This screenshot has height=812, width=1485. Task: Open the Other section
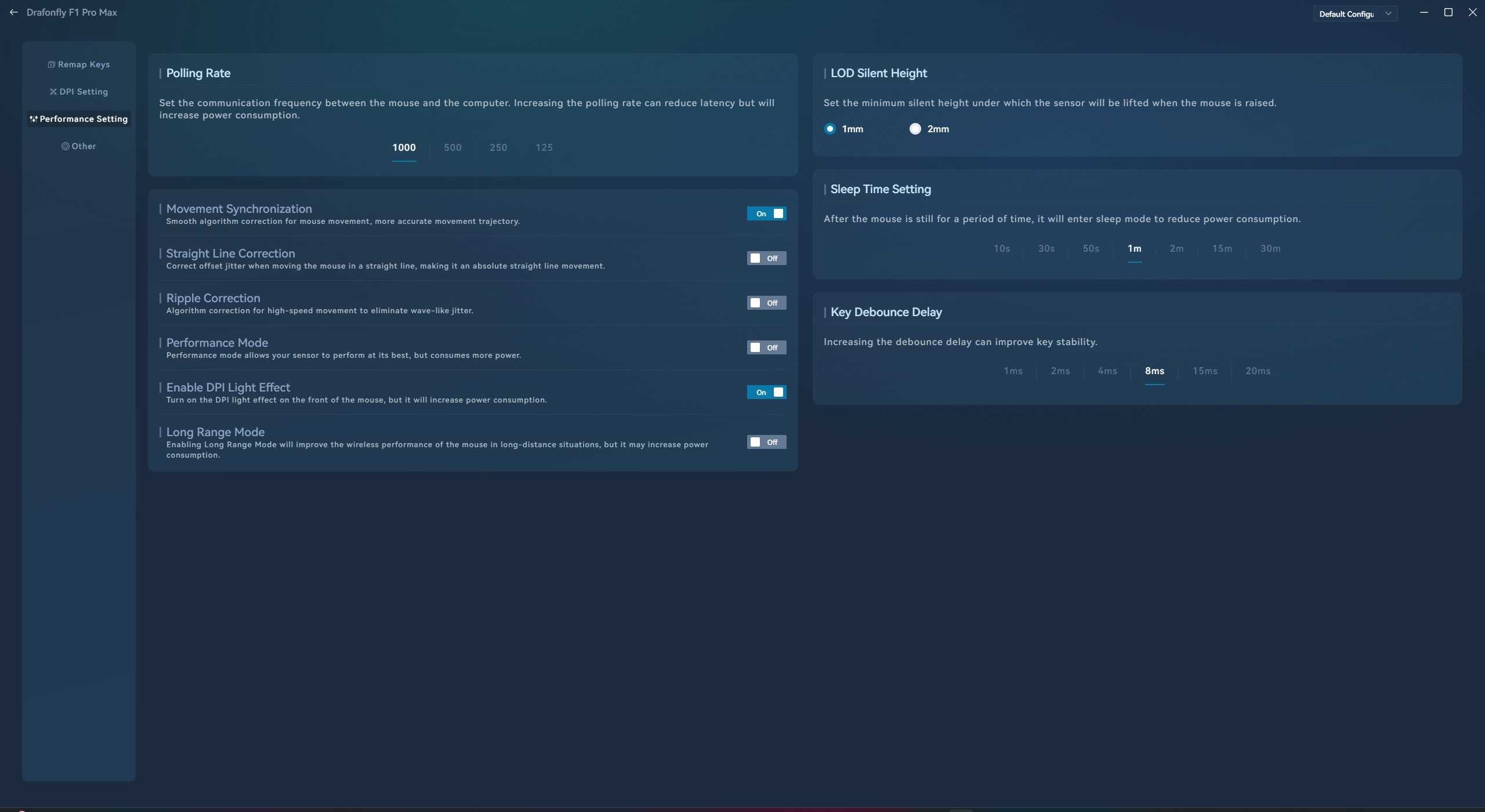pos(79,146)
